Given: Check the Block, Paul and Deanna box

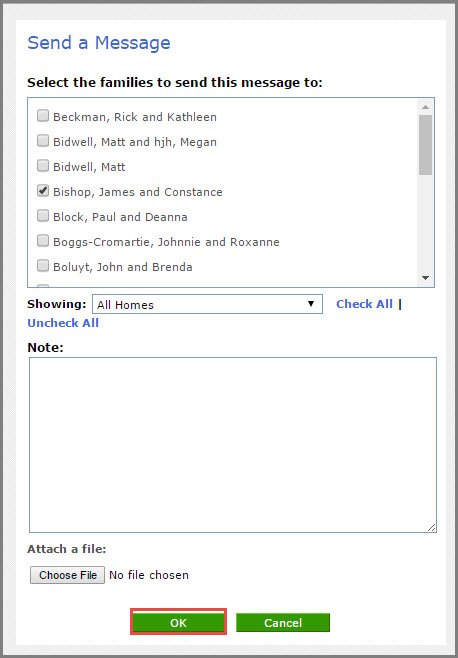Looking at the screenshot, I should 43,216.
